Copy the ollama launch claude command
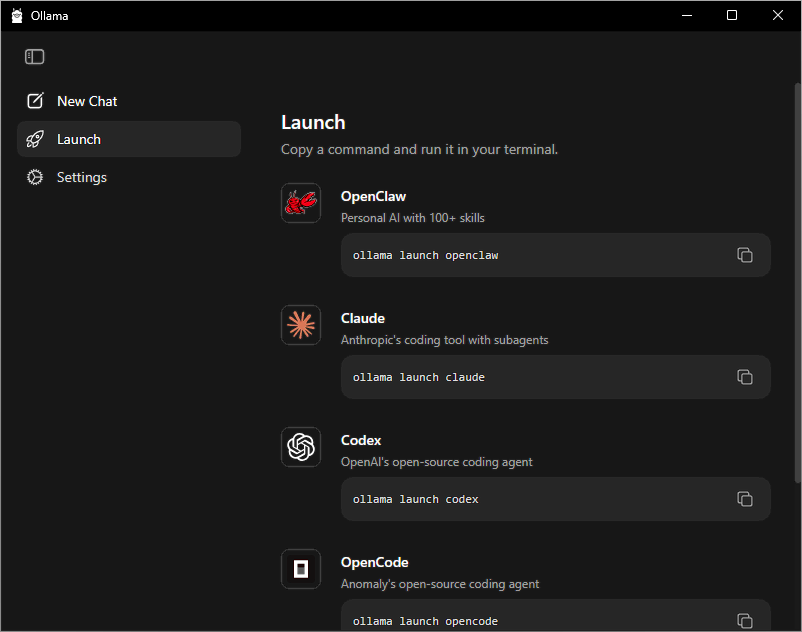Image resolution: width=802 pixels, height=632 pixels. 745,377
